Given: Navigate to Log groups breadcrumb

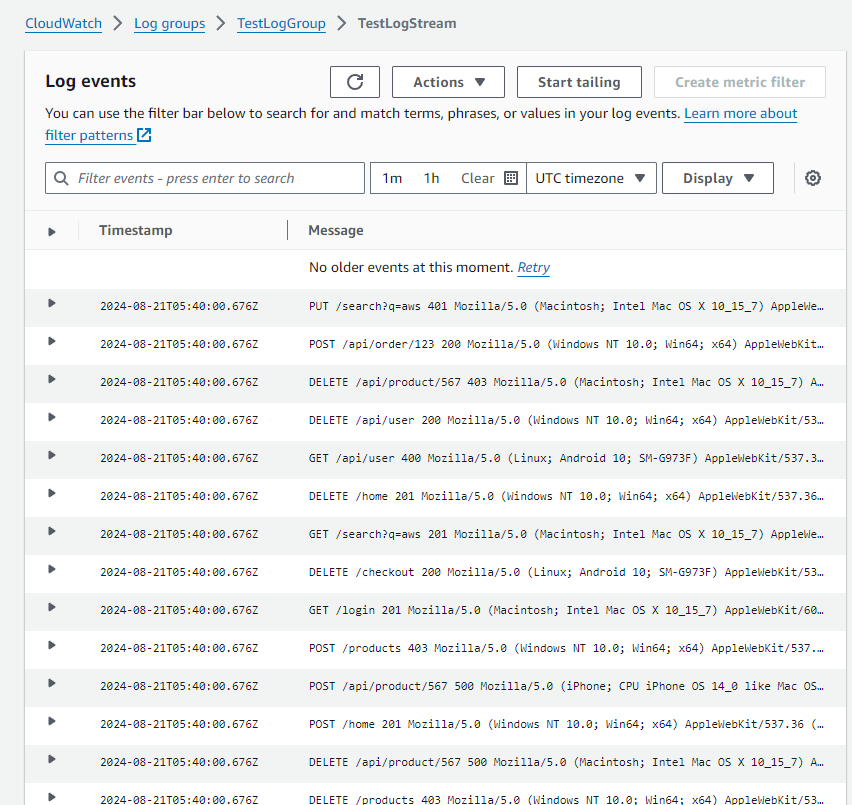Looking at the screenshot, I should pyautogui.click(x=170, y=23).
